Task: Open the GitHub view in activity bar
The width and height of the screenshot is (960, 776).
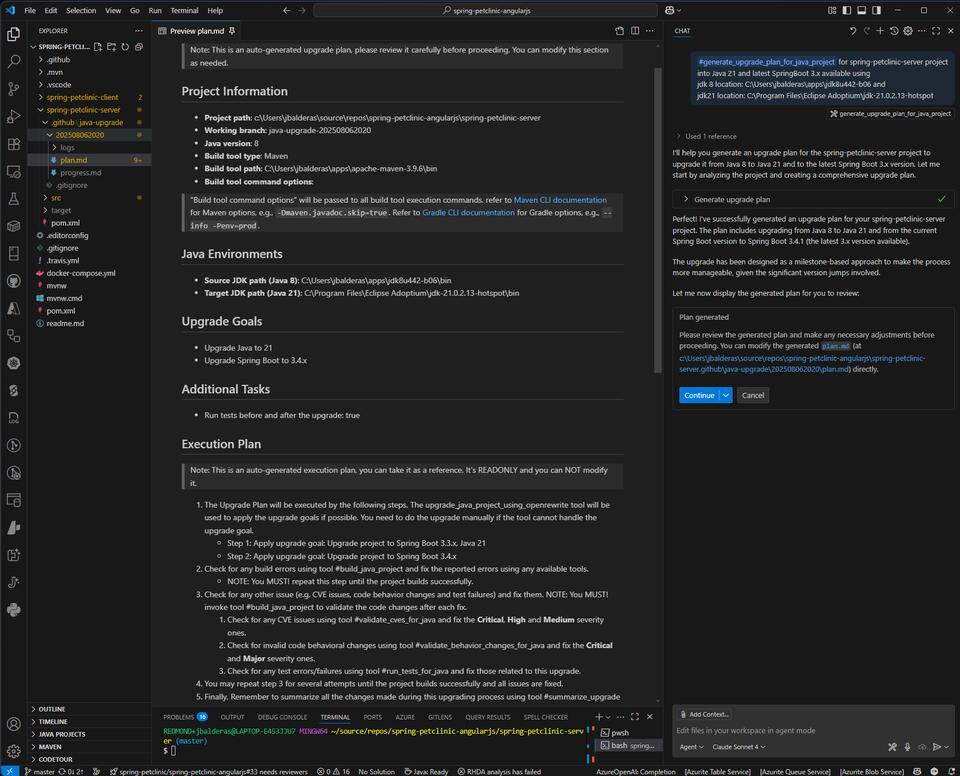Action: click(13, 281)
